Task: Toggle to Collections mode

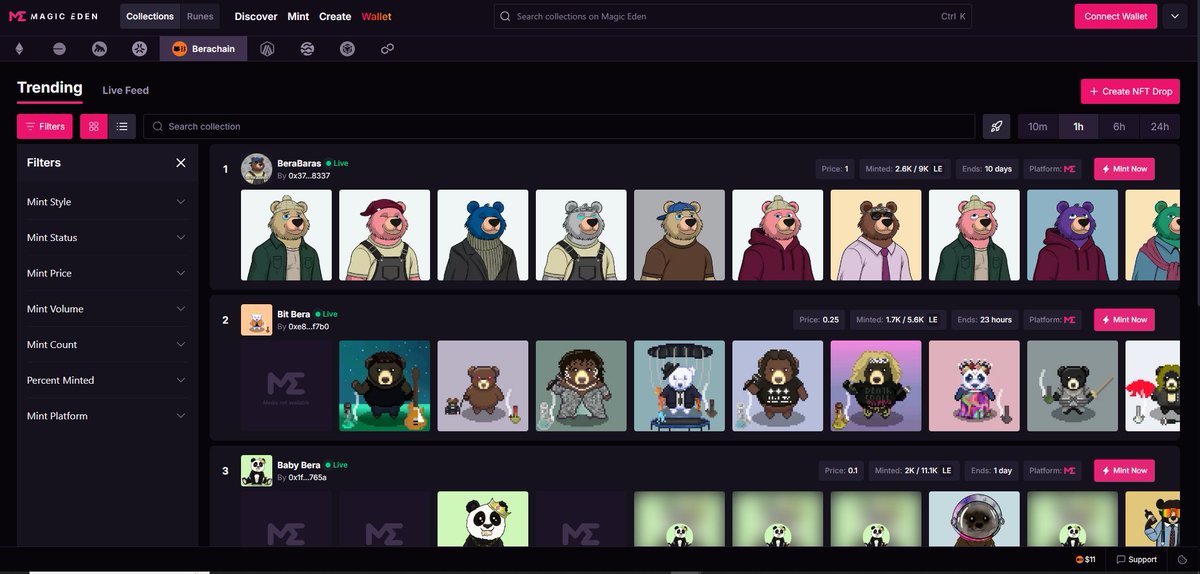Action: [x=150, y=16]
